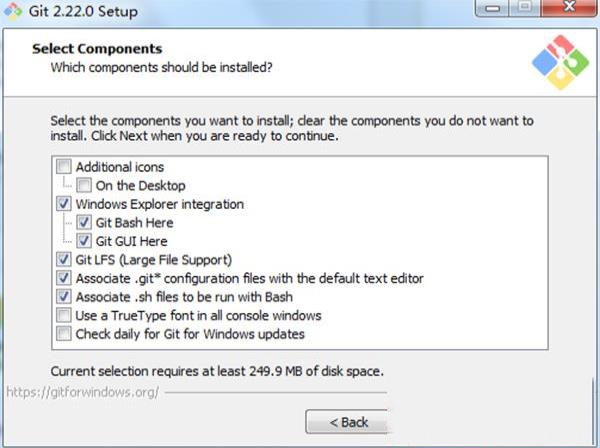Click the Git logo icon in title bar

coord(14,13)
